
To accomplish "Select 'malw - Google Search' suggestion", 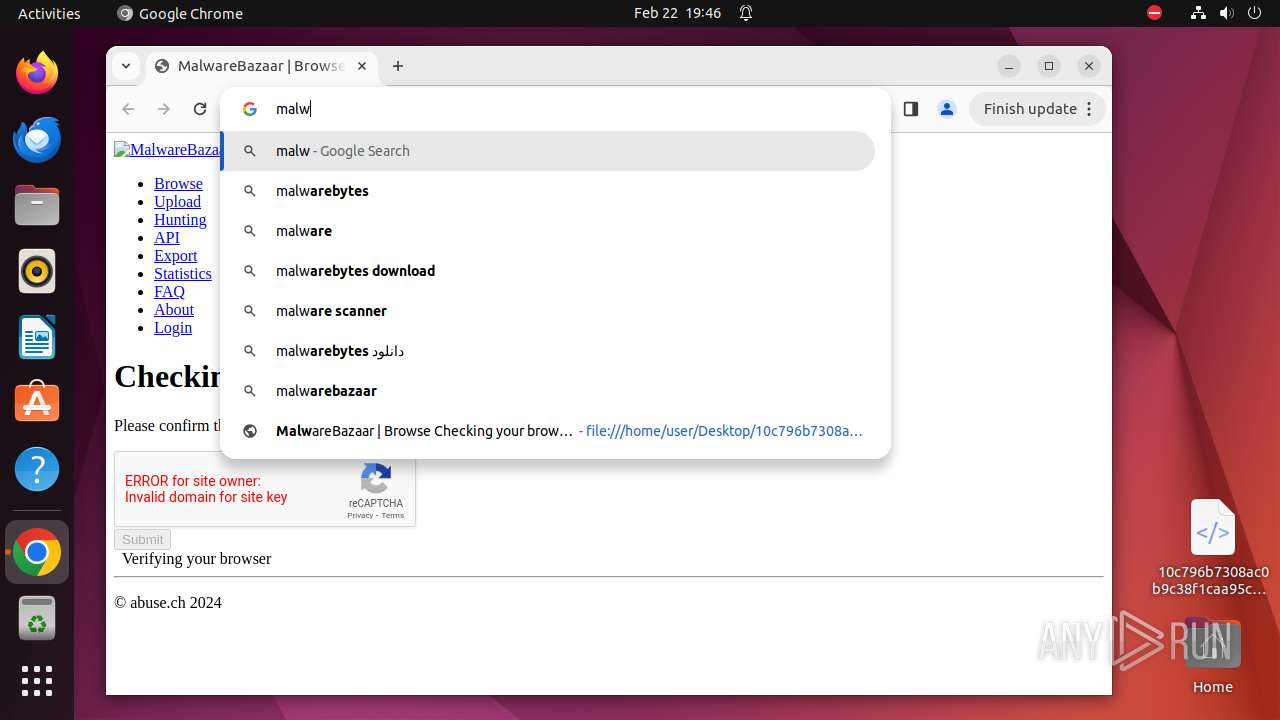I will 548,151.
